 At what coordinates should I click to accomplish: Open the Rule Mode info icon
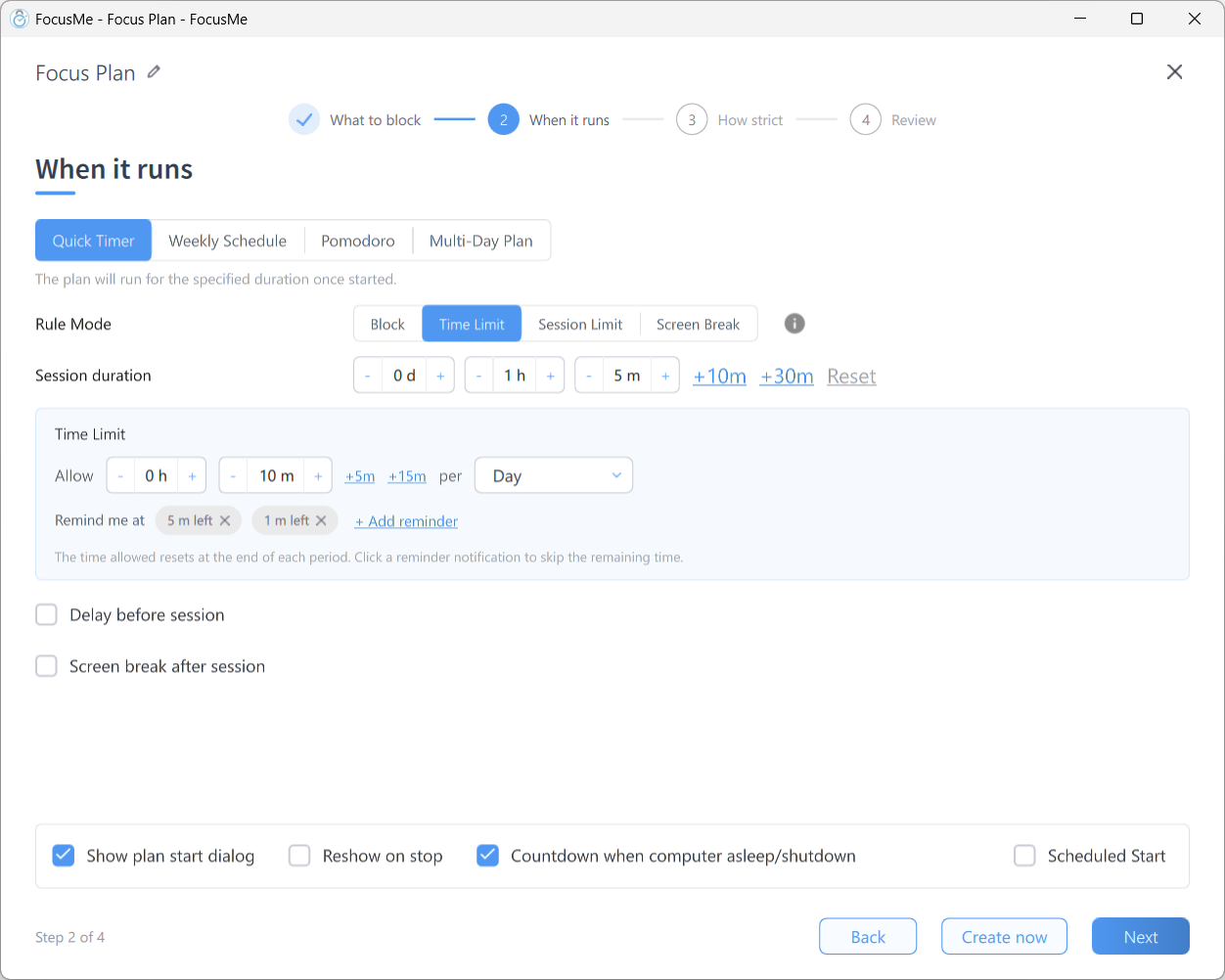pos(794,324)
